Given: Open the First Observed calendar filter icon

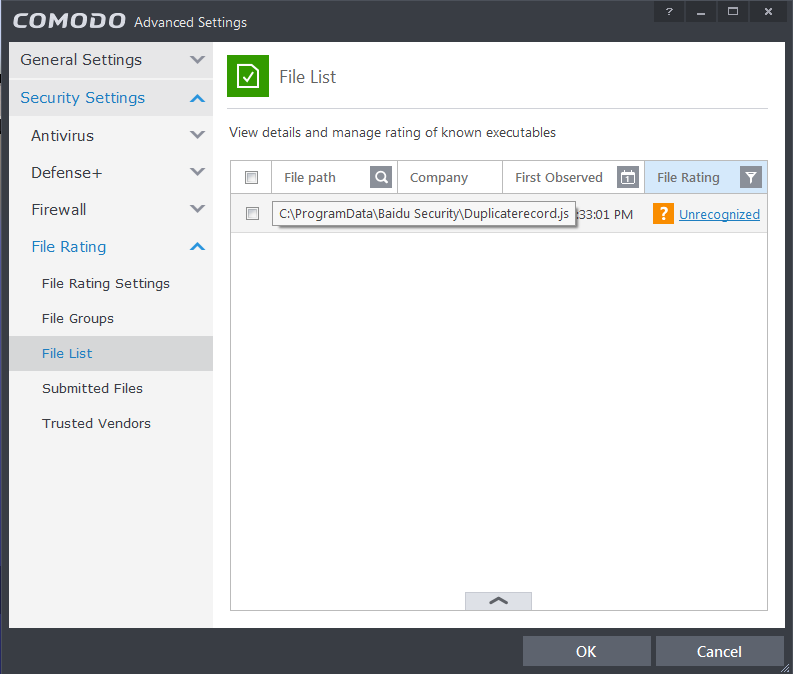Looking at the screenshot, I should pos(628,177).
